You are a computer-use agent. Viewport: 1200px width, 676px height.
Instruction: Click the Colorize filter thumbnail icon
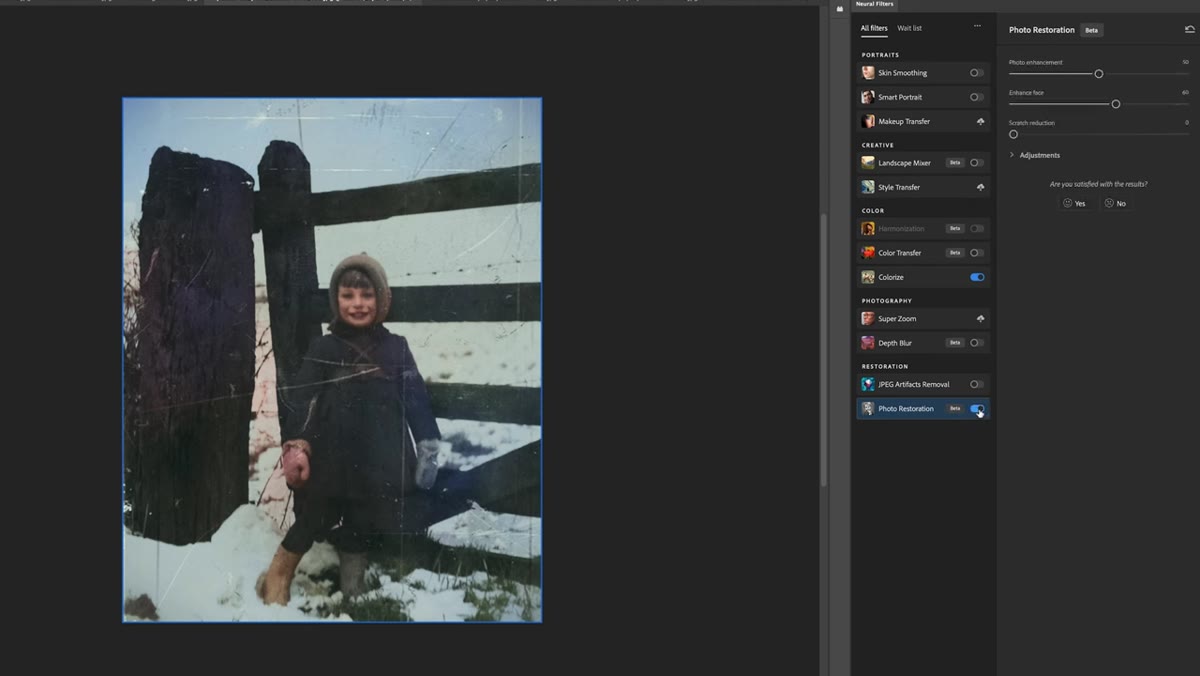[868, 277]
